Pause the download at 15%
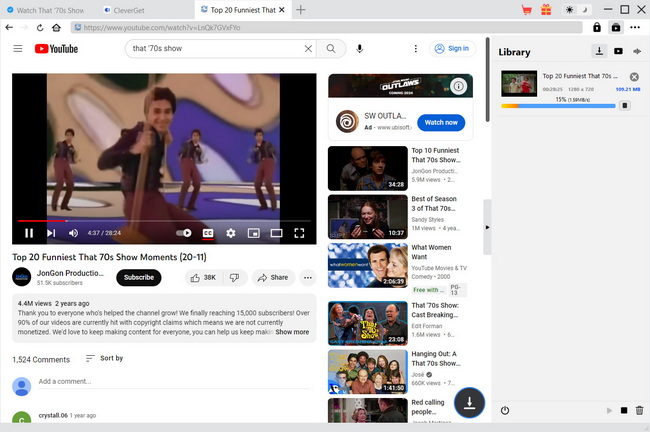The image size is (650, 432). point(625,105)
